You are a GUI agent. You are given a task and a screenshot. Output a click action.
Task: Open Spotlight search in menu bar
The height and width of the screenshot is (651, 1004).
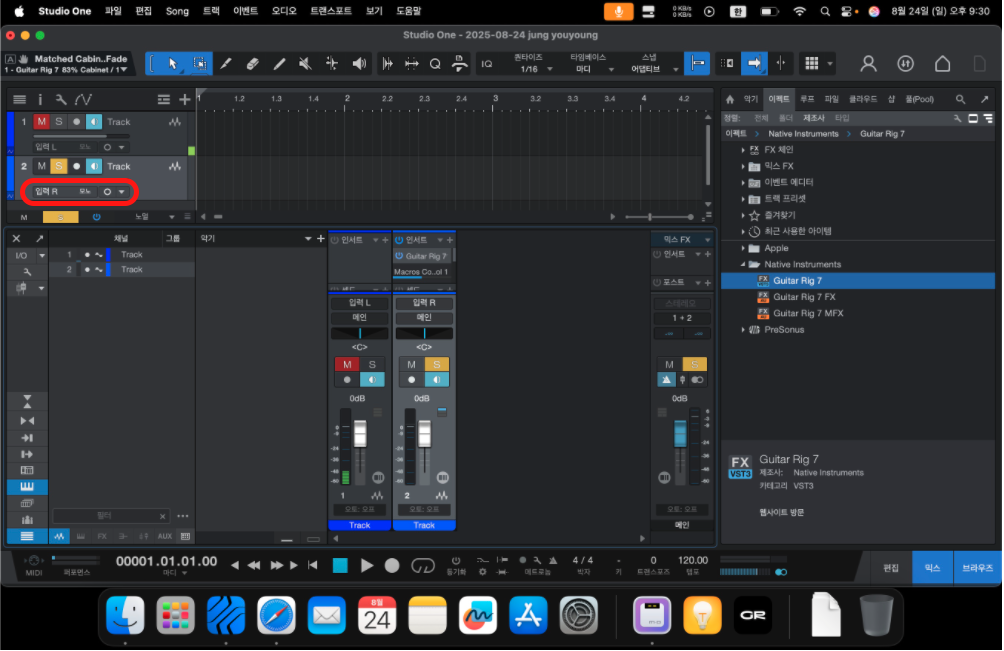pos(825,11)
